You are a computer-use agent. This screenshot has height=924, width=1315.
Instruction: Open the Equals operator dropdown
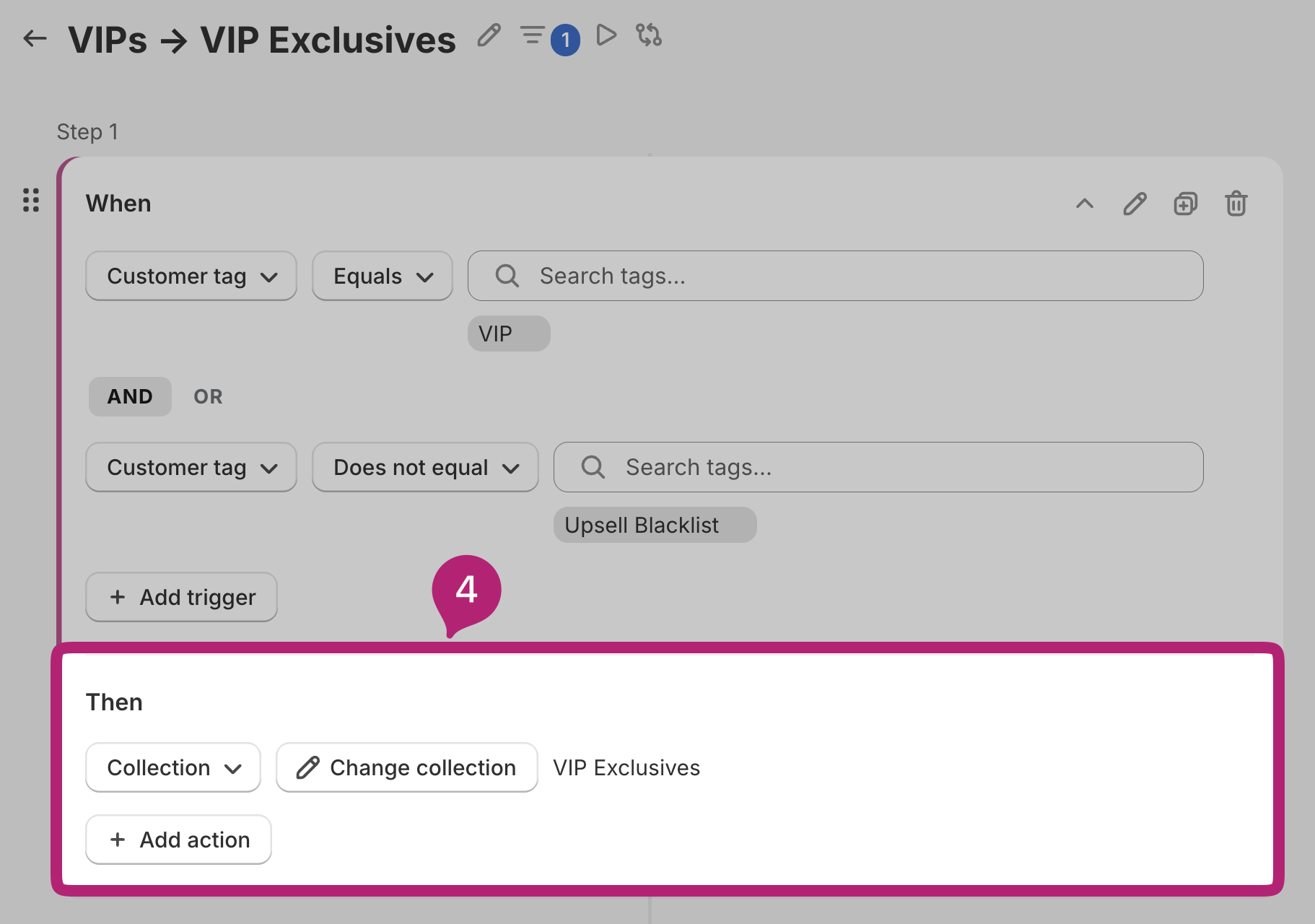click(383, 276)
